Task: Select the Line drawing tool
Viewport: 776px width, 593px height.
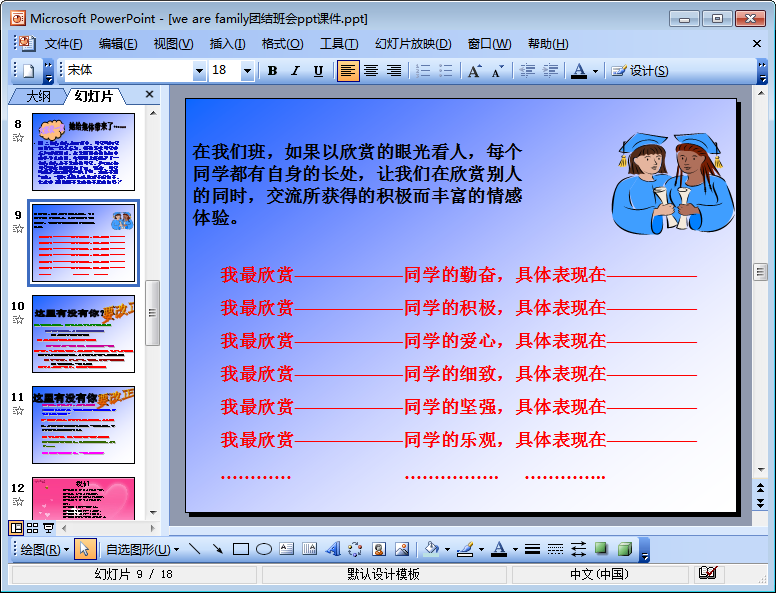Action: (195, 549)
